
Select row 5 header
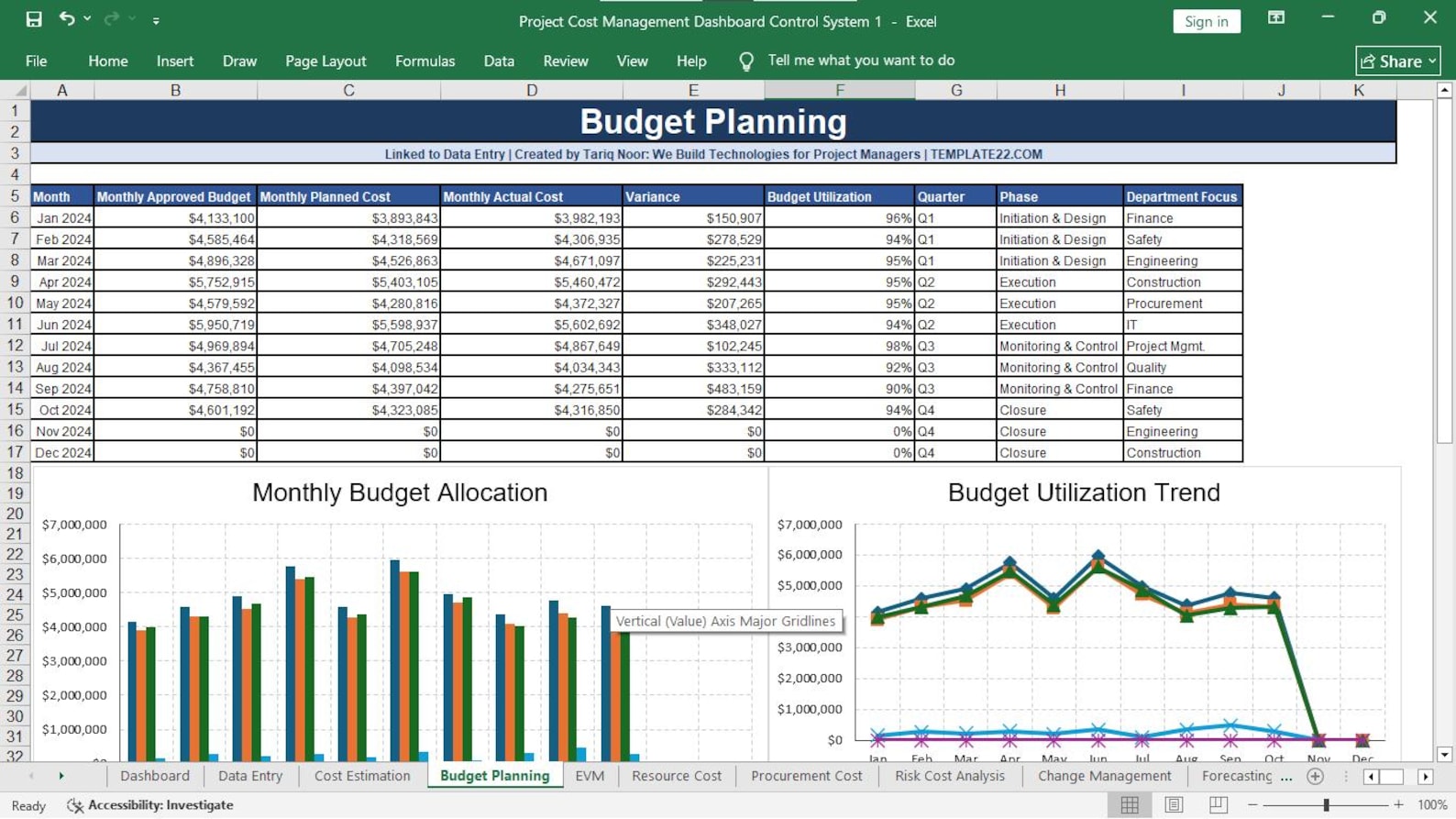point(15,196)
